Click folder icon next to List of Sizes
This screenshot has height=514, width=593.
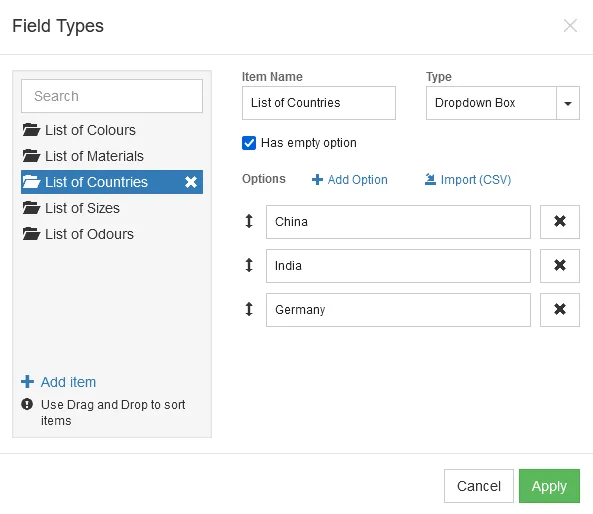pos(31,208)
